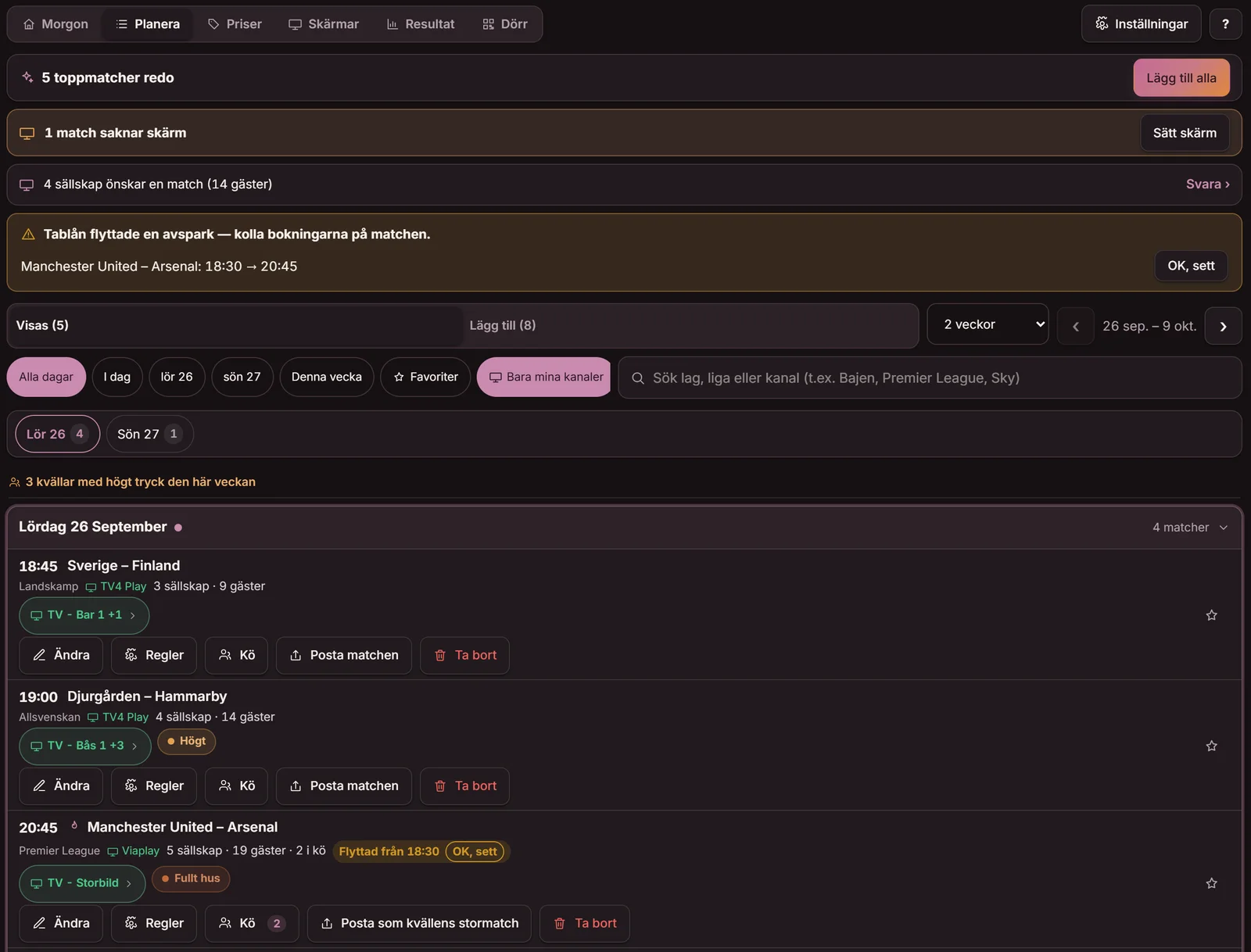Expand screen assignment TV - Bar 1 +1
Image resolution: width=1251 pixels, height=952 pixels.
84,615
